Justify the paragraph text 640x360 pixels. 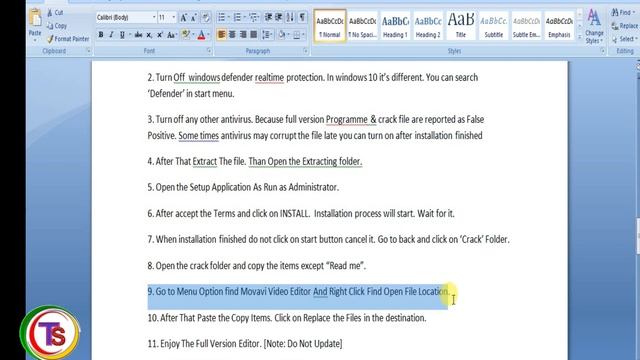pyautogui.click(x=253, y=35)
